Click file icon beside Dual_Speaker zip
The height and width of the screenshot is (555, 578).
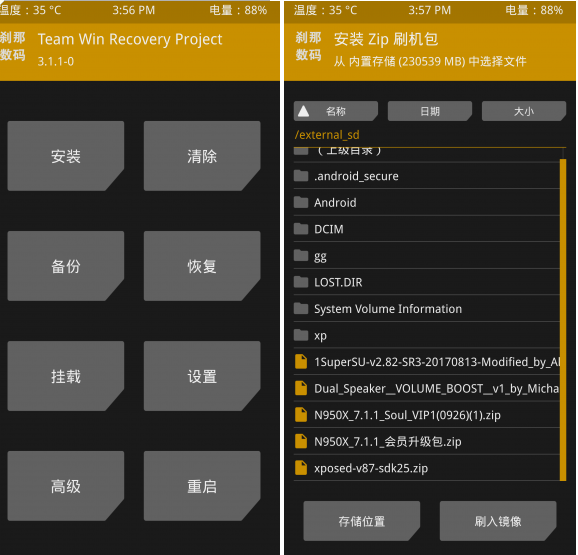point(301,388)
